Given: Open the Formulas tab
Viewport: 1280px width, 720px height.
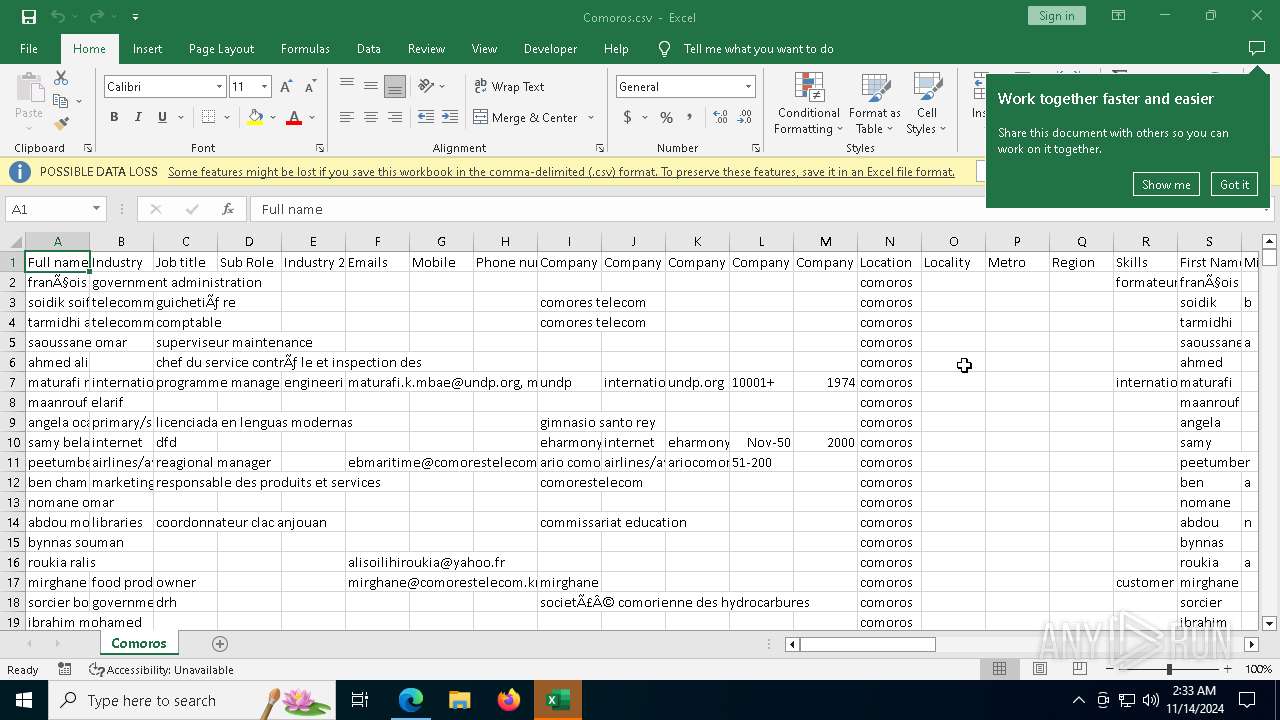Looking at the screenshot, I should [305, 48].
